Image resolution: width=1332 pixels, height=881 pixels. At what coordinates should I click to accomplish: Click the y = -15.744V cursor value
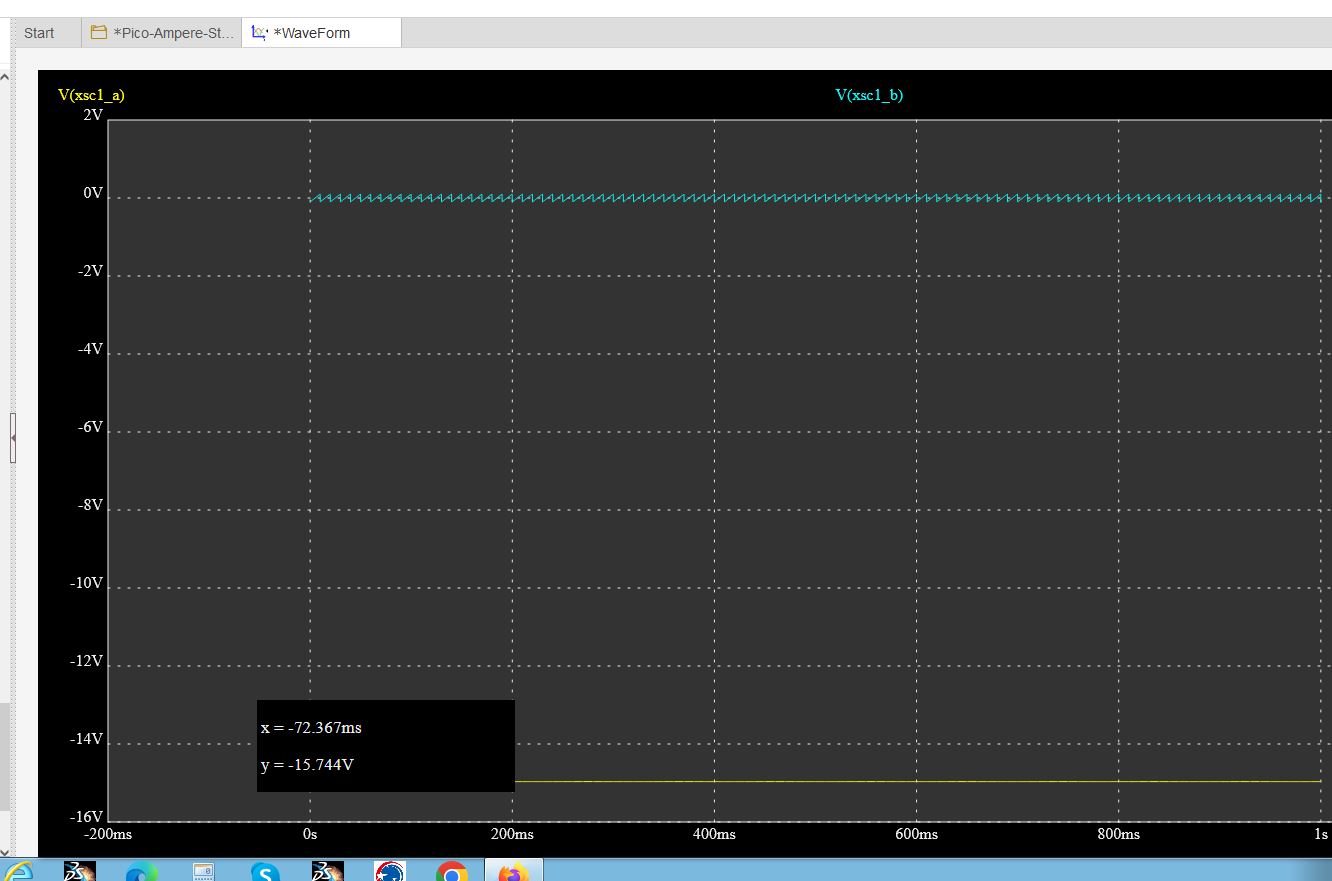307,766
